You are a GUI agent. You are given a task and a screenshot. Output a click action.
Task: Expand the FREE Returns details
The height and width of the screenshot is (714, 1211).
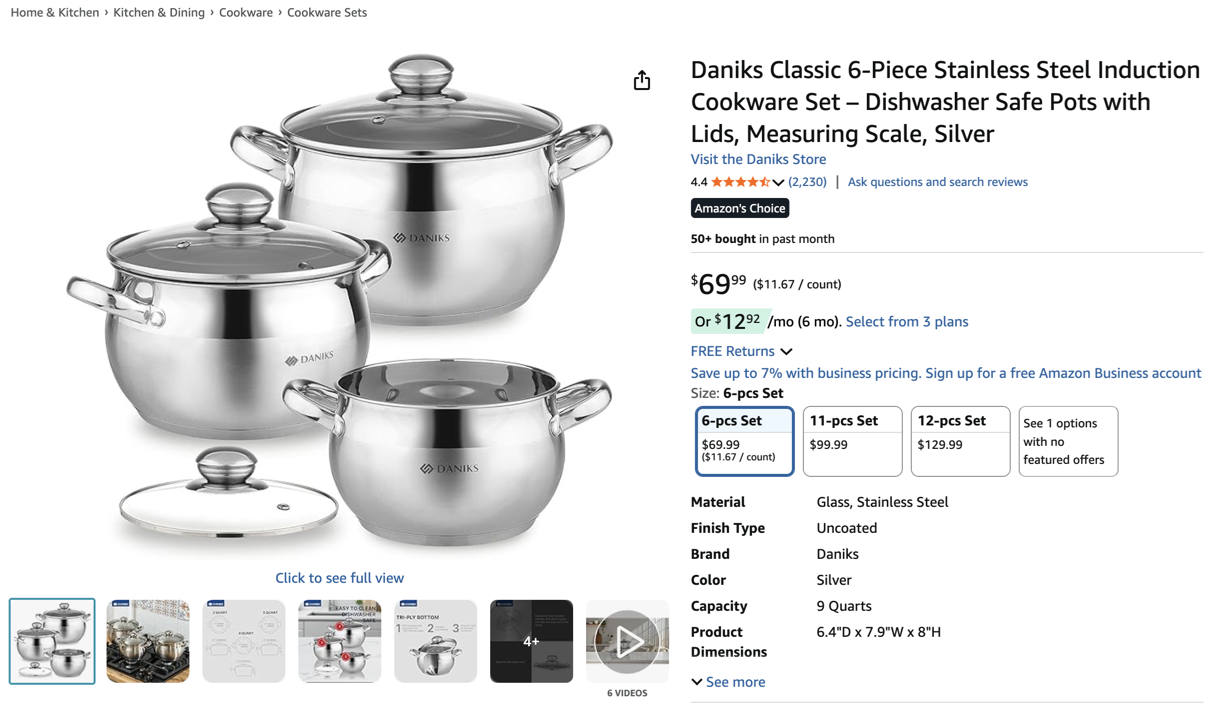click(x=741, y=351)
